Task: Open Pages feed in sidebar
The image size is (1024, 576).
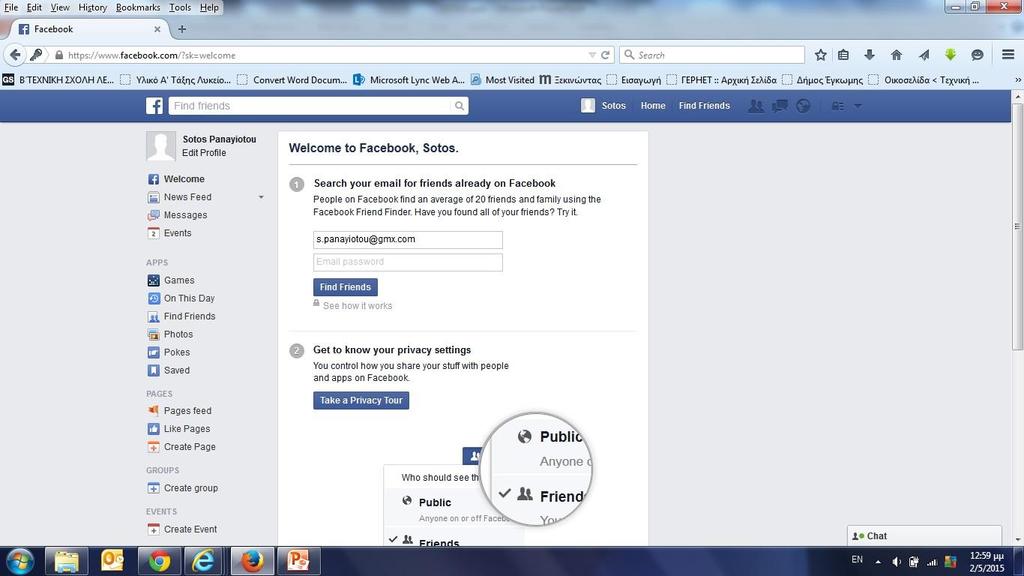Action: tap(187, 411)
